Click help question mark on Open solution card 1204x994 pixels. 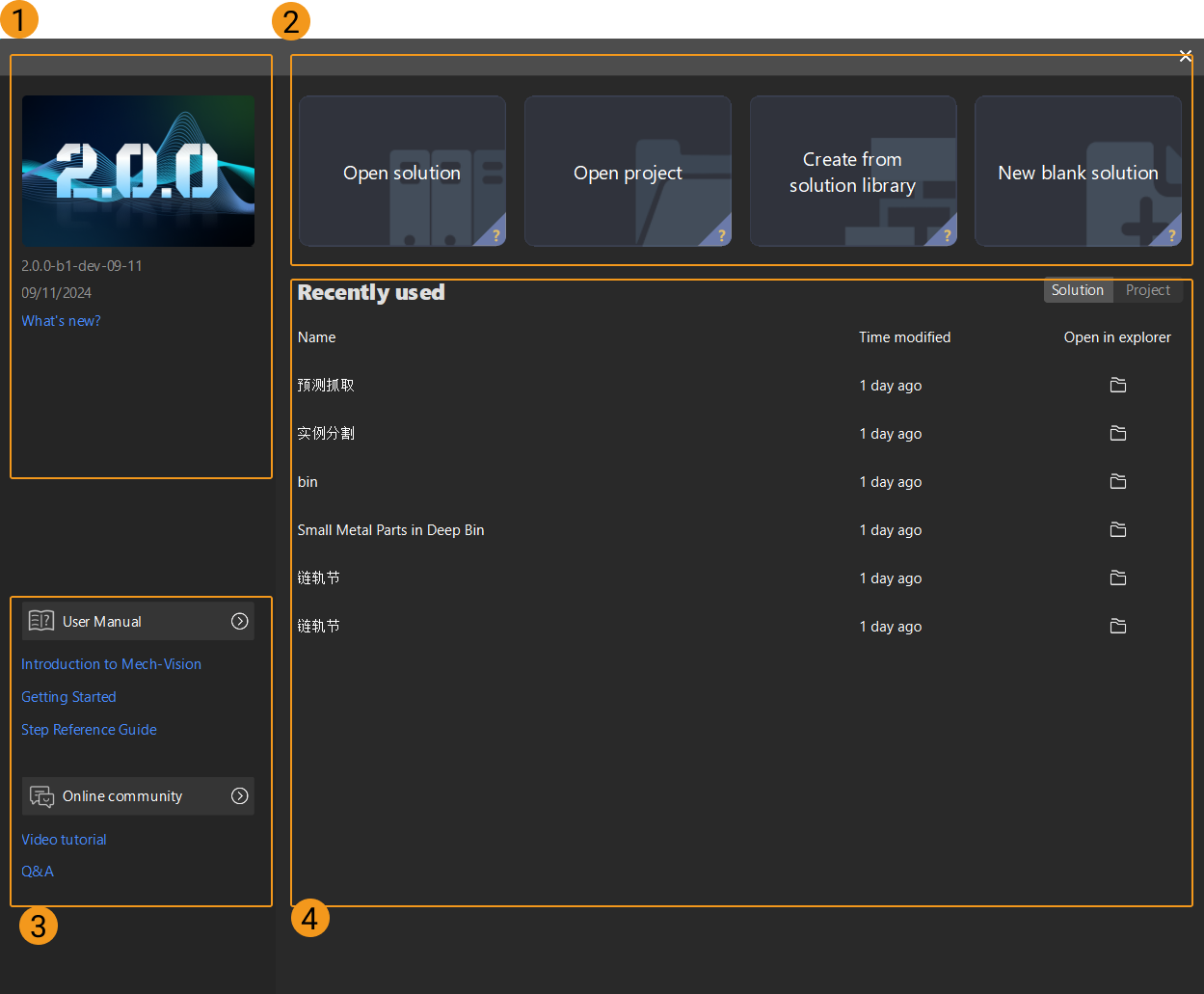[495, 235]
